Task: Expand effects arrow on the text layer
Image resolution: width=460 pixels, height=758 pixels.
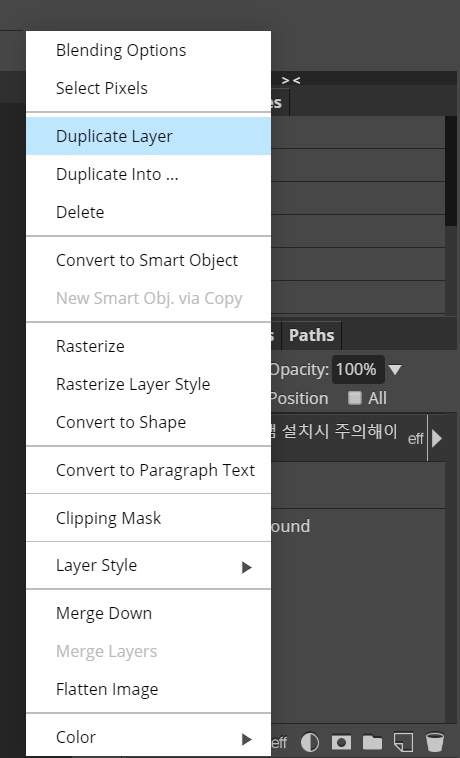Action: [x=437, y=438]
